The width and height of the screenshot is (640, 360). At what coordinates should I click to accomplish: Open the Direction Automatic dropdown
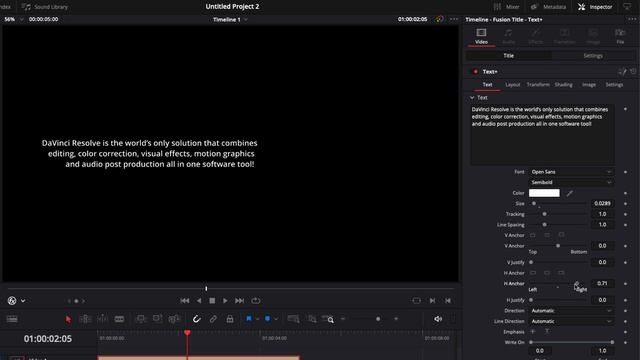point(571,311)
